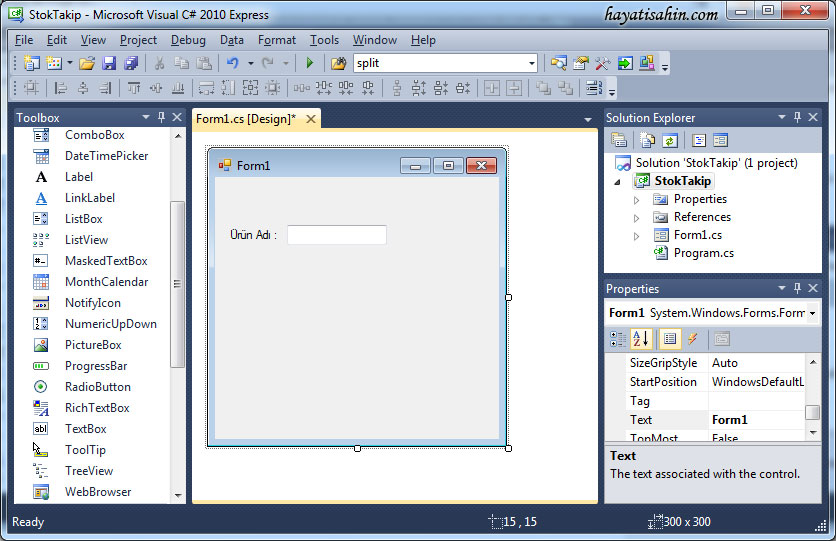Click the Redo toolbar icon

(268, 63)
